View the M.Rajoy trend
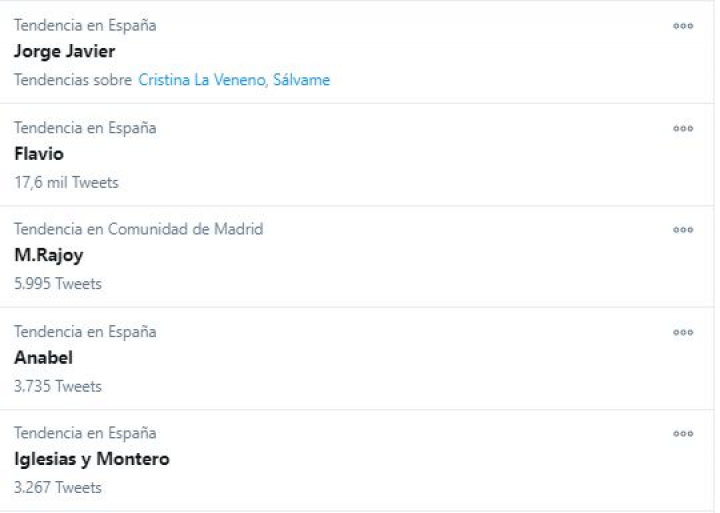 48,255
